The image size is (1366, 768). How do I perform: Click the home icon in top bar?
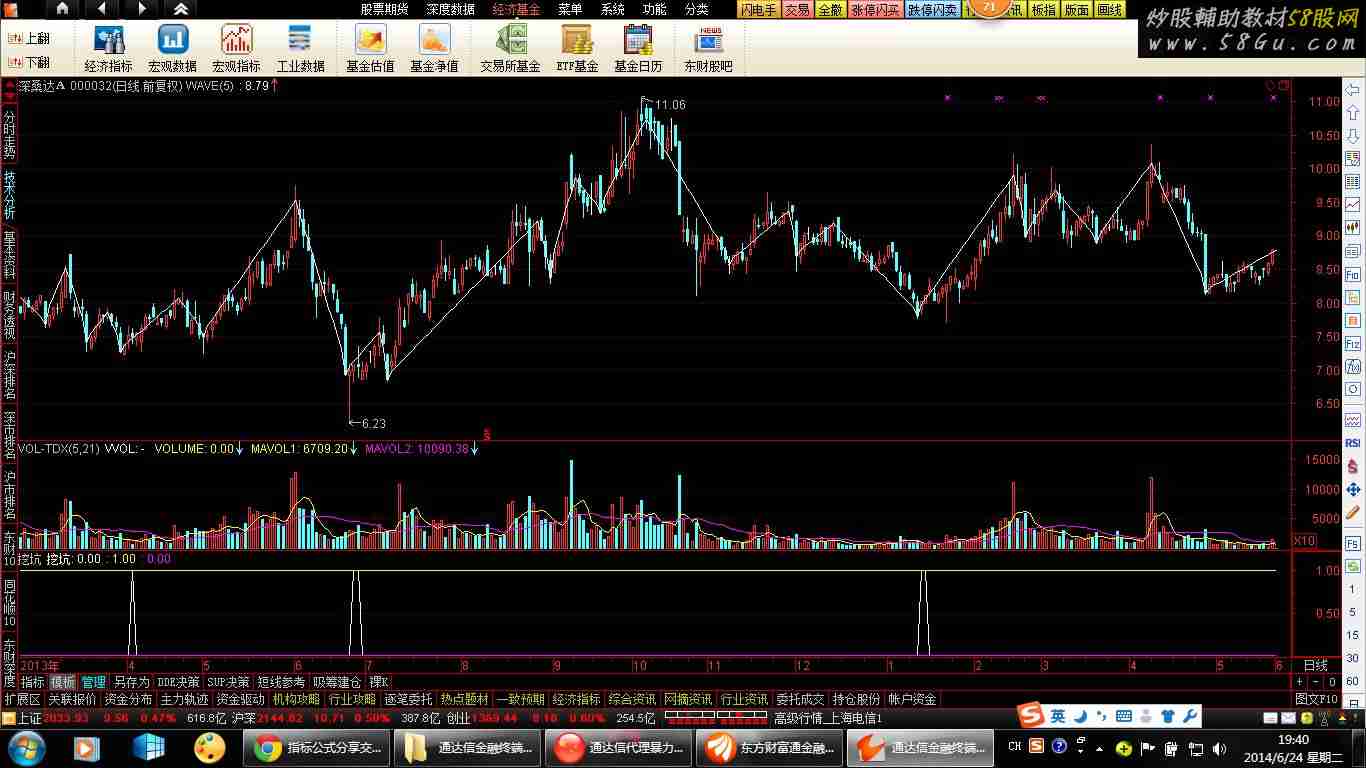click(62, 9)
